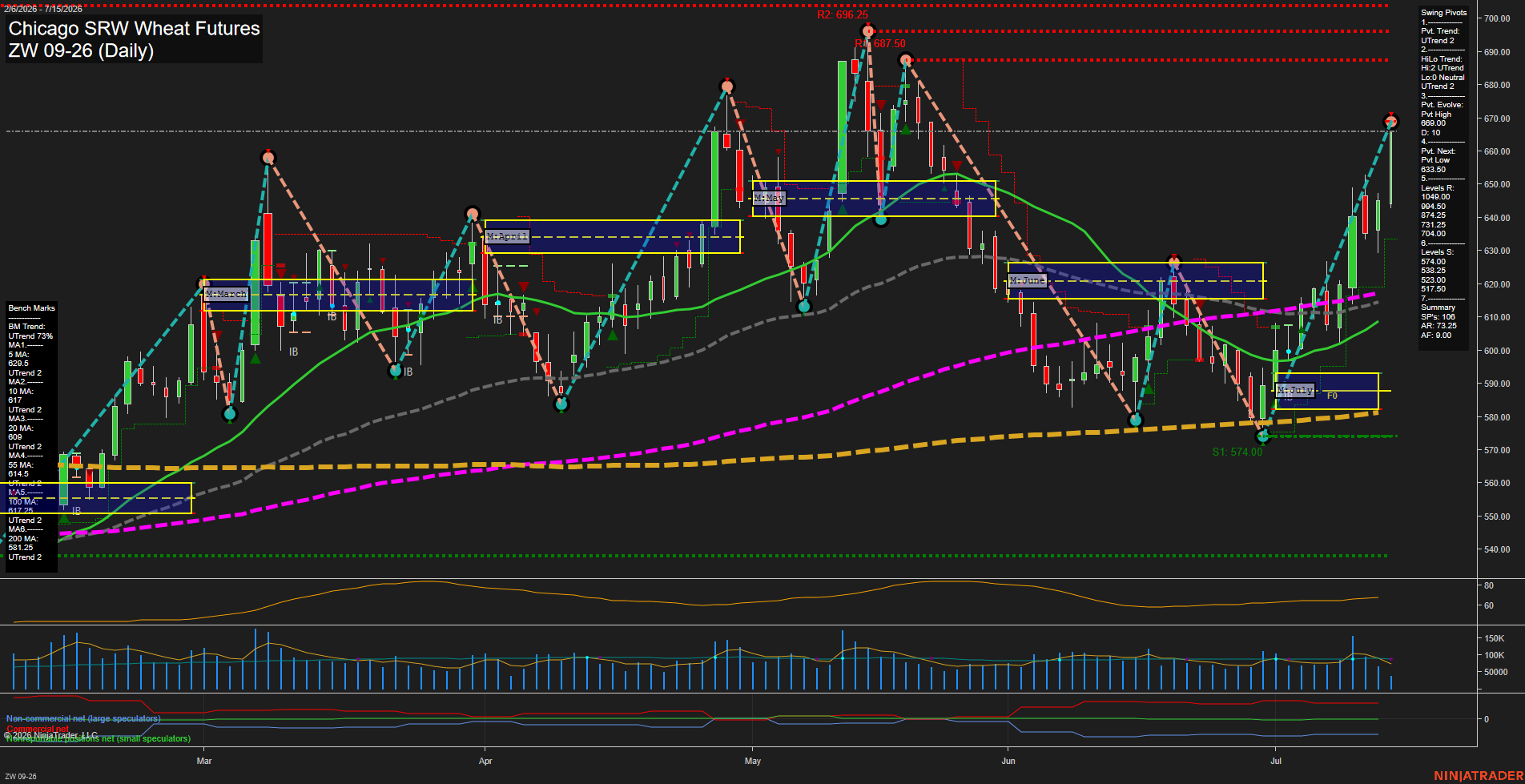Select the M:May monthly range label

pyautogui.click(x=769, y=198)
